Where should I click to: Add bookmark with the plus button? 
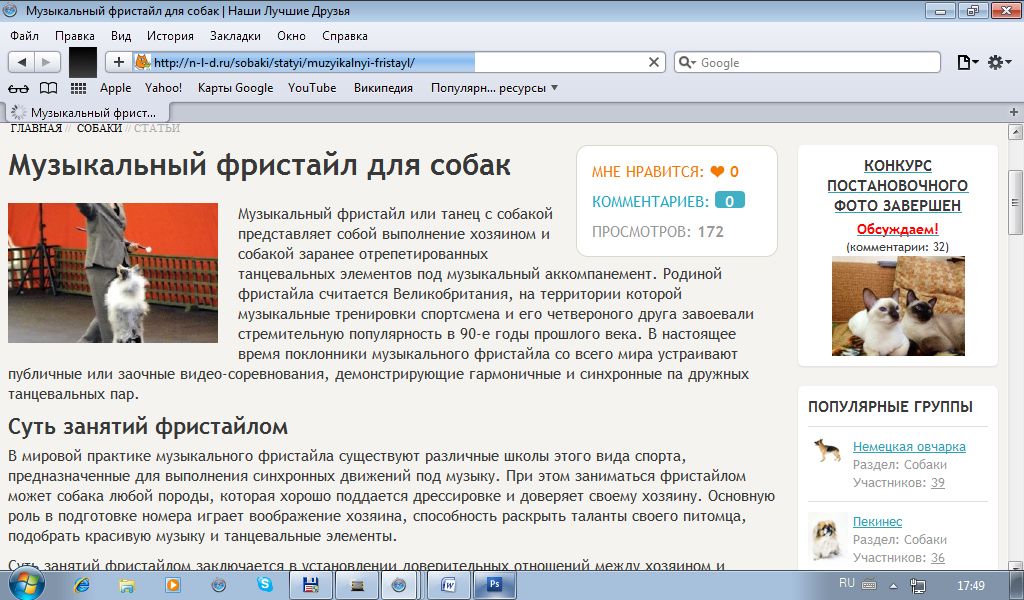[119, 62]
